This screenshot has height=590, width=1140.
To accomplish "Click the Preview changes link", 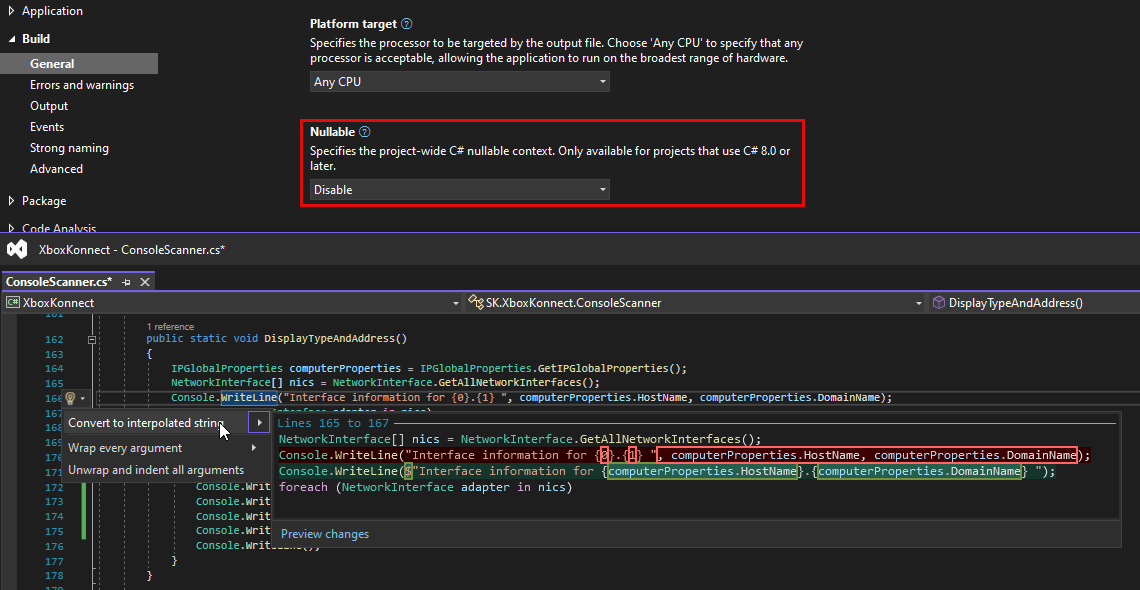I will click(324, 533).
